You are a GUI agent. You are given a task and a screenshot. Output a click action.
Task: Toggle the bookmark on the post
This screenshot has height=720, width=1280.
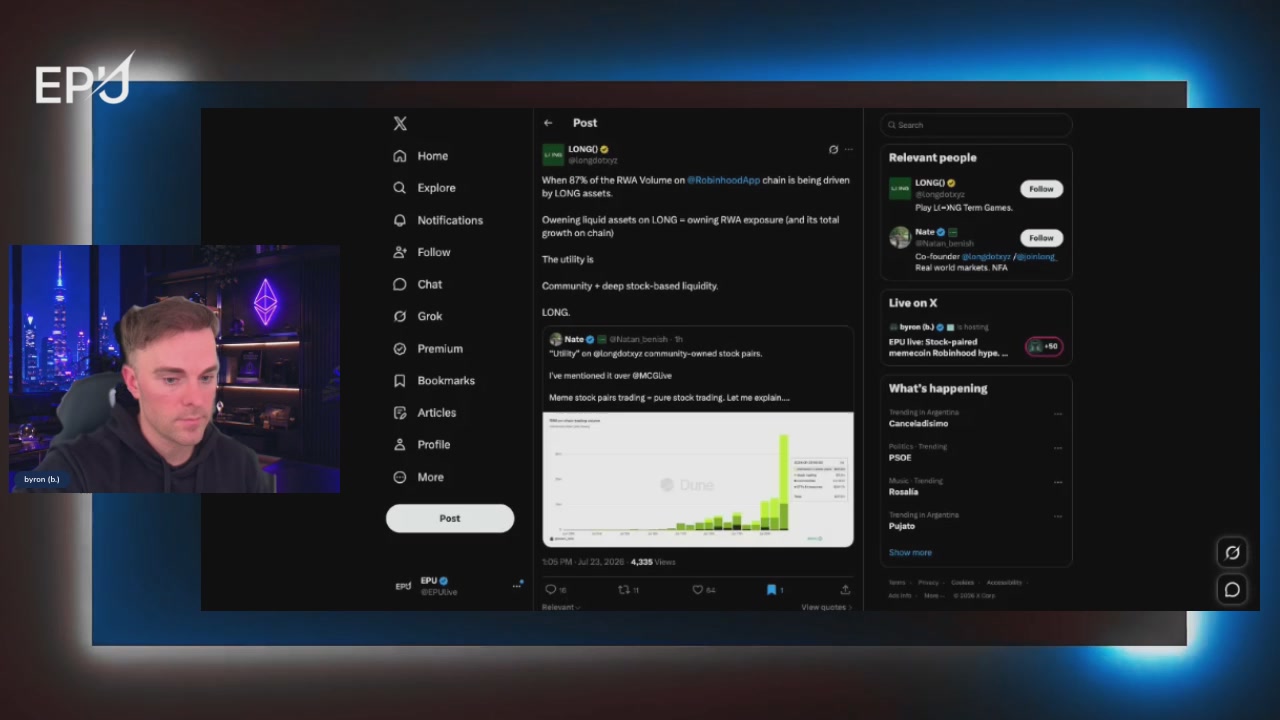pos(771,590)
